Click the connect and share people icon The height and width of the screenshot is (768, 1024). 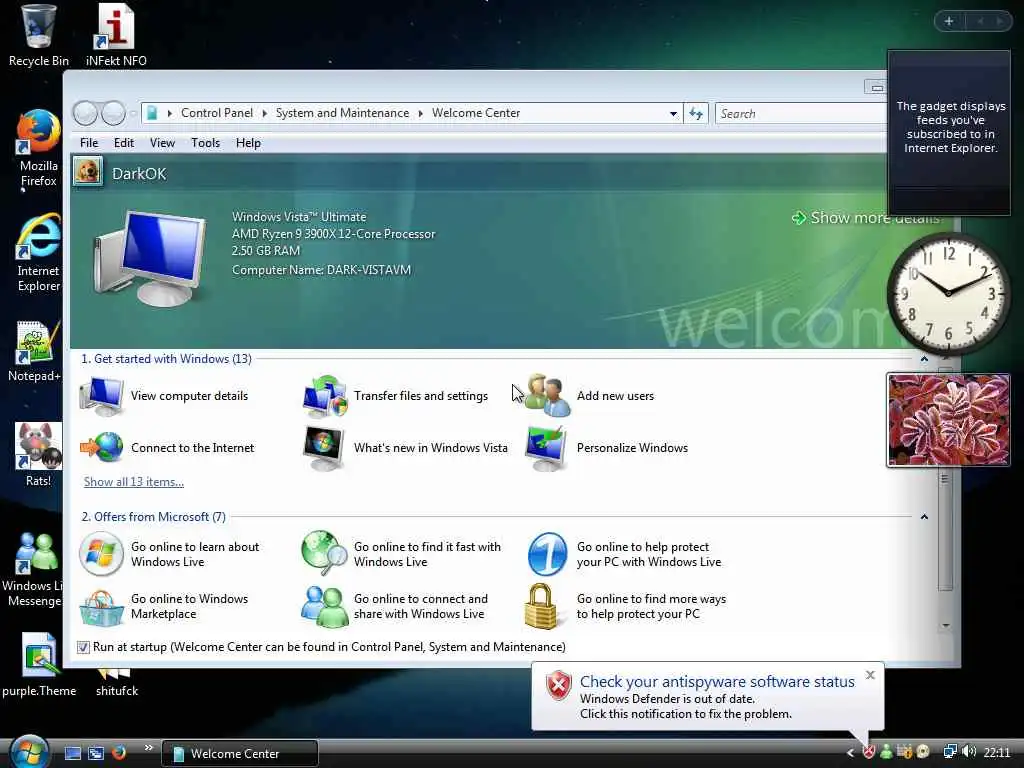325,607
